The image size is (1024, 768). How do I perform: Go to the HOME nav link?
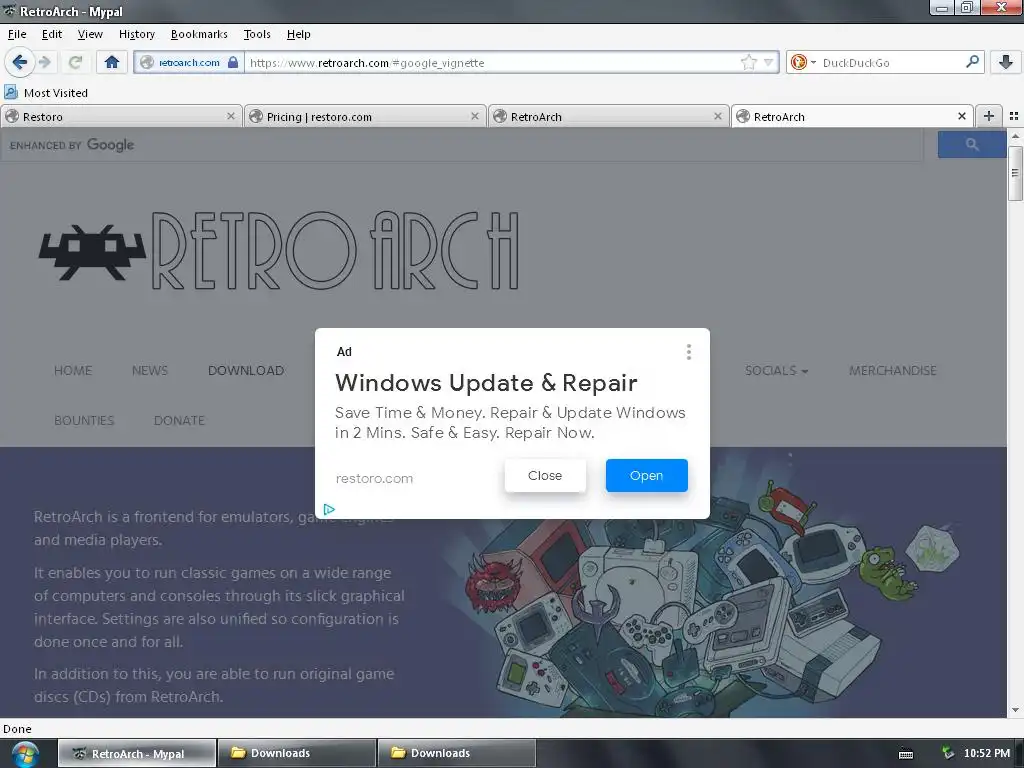pyautogui.click(x=72, y=370)
